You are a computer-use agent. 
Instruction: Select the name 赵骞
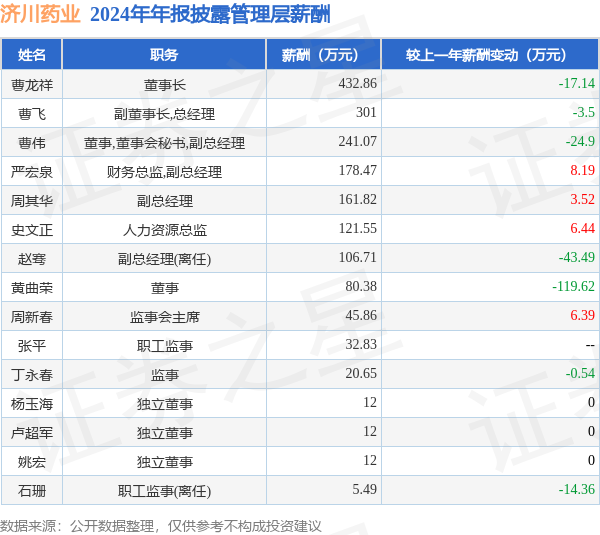click(x=32, y=259)
